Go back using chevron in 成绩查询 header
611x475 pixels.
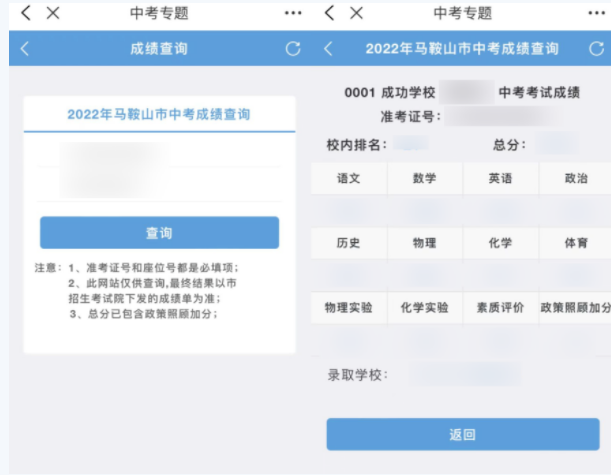point(25,48)
